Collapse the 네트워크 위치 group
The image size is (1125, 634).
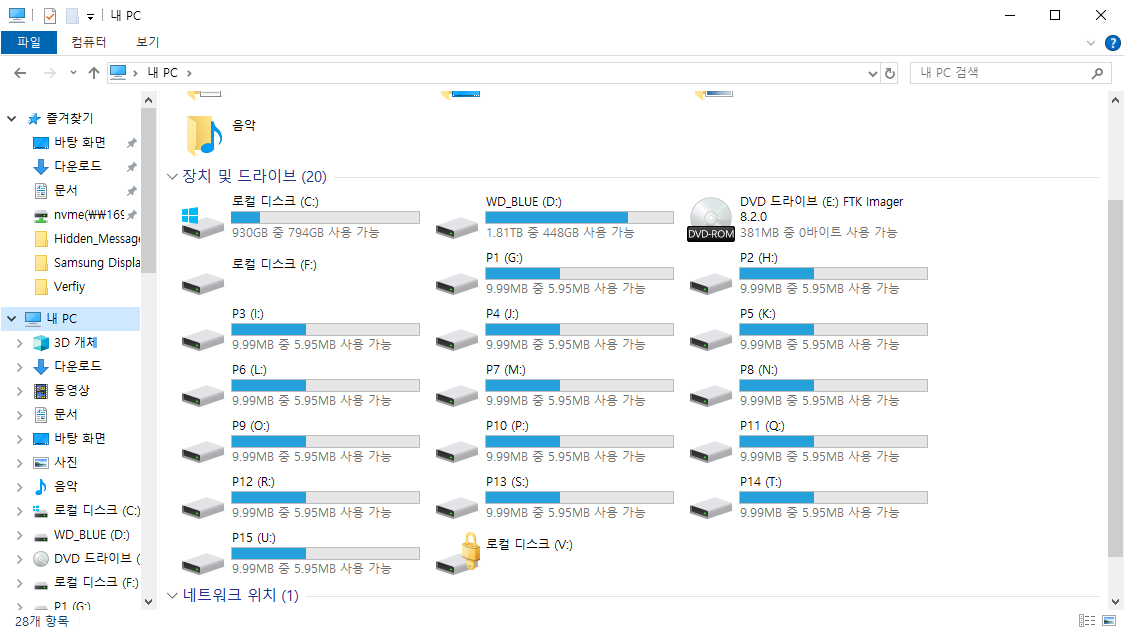click(x=172, y=597)
